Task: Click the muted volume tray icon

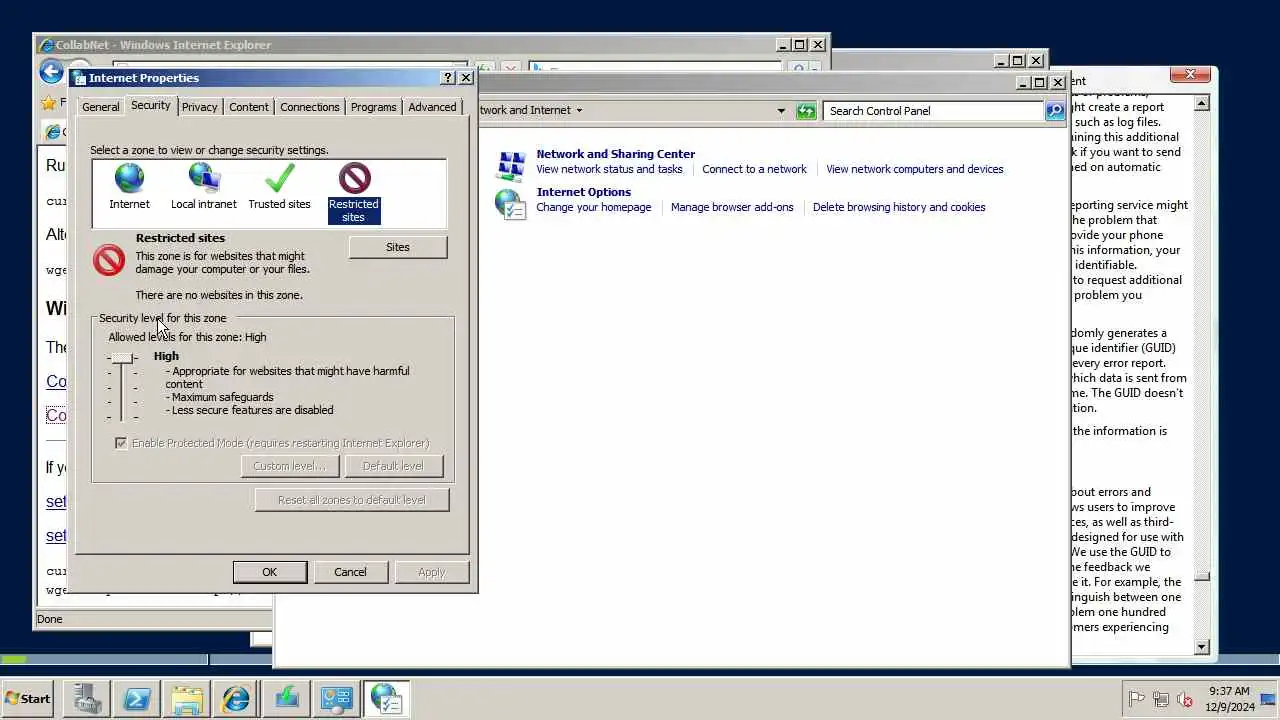Action: click(x=1186, y=699)
